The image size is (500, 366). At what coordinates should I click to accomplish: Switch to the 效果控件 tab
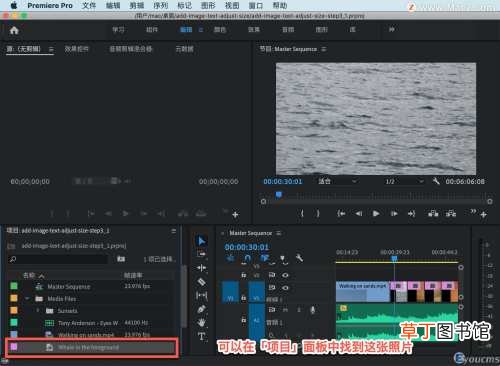(x=77, y=49)
